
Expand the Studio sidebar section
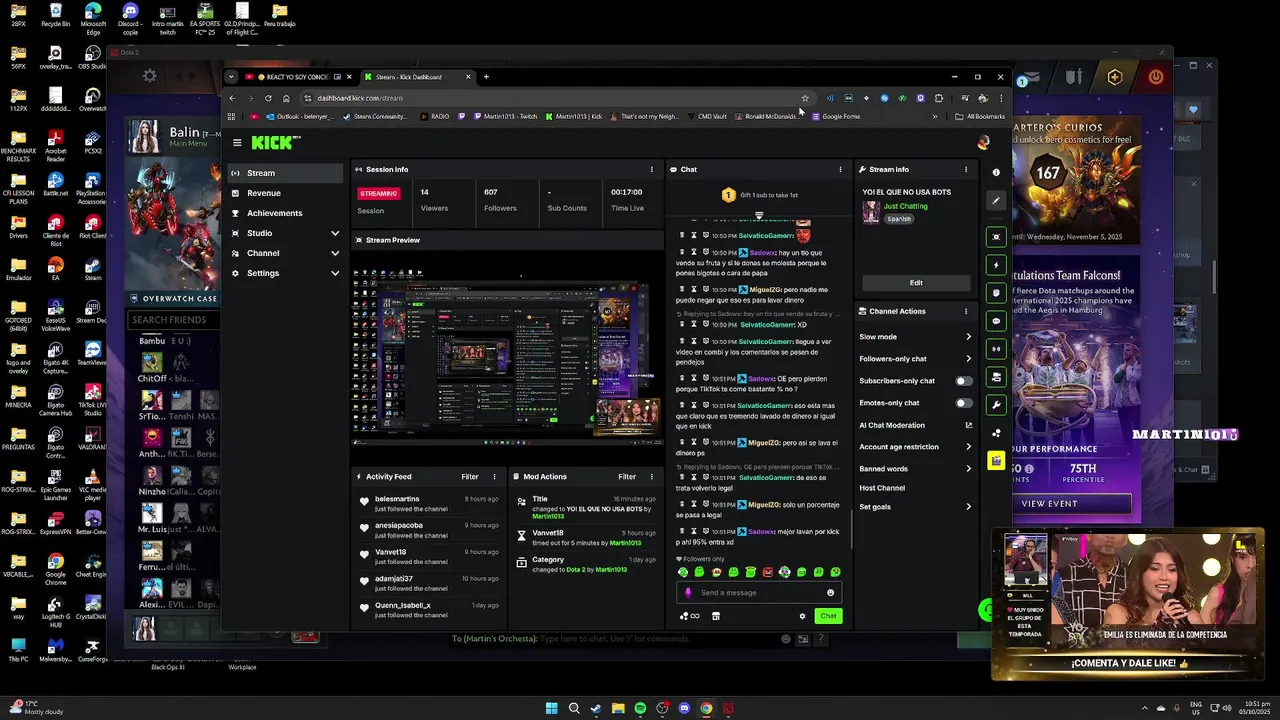286,233
